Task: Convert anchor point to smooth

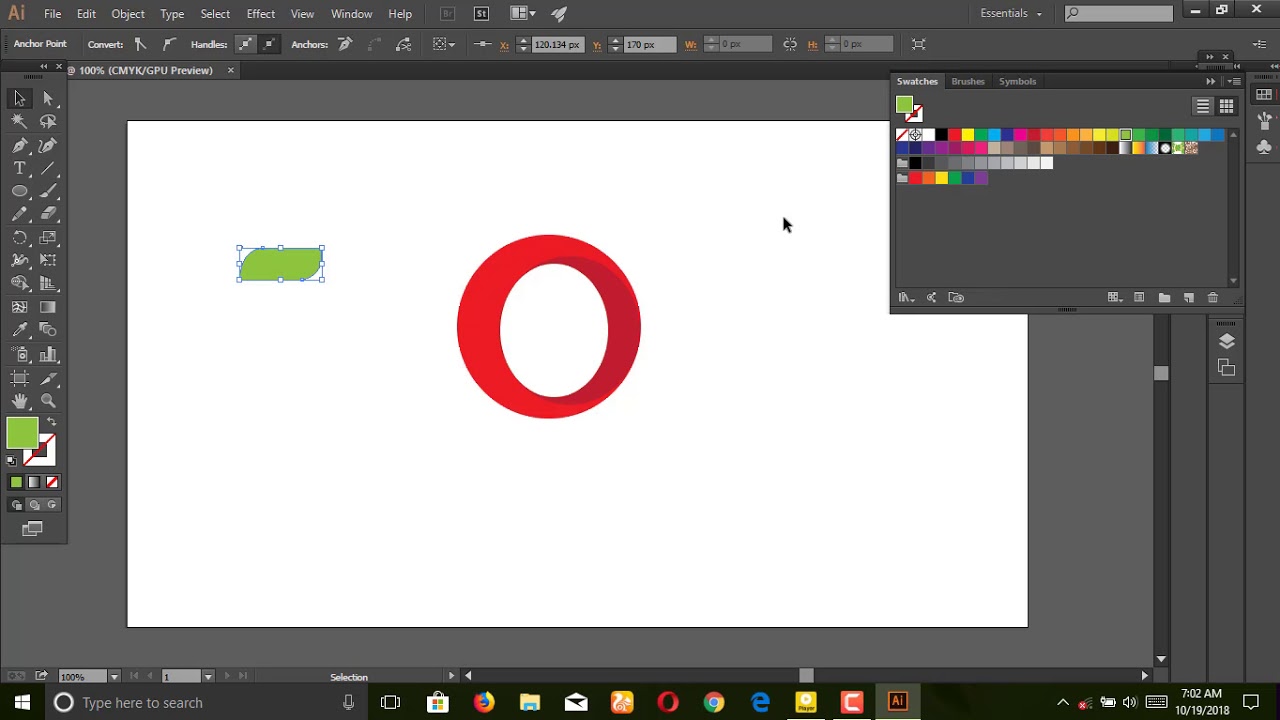Action: [x=169, y=44]
